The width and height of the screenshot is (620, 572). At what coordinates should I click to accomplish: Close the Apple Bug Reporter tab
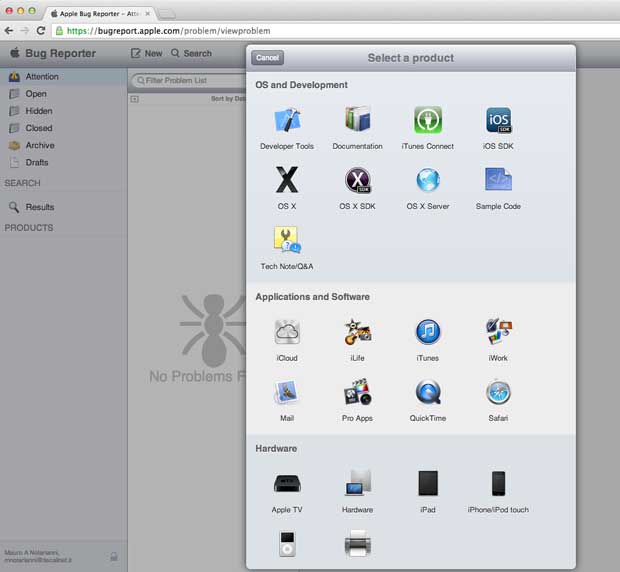[147, 13]
